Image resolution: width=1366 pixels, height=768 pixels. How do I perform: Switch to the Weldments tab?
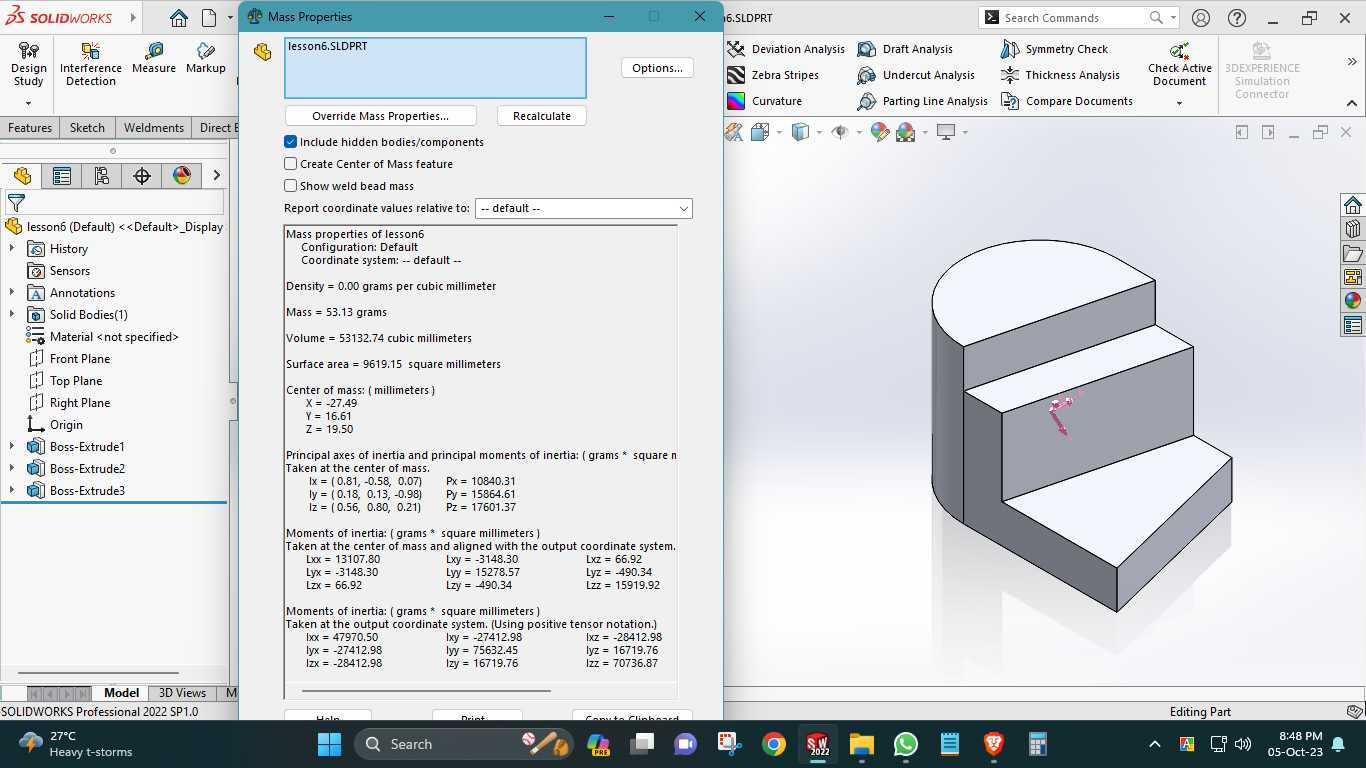tap(154, 128)
